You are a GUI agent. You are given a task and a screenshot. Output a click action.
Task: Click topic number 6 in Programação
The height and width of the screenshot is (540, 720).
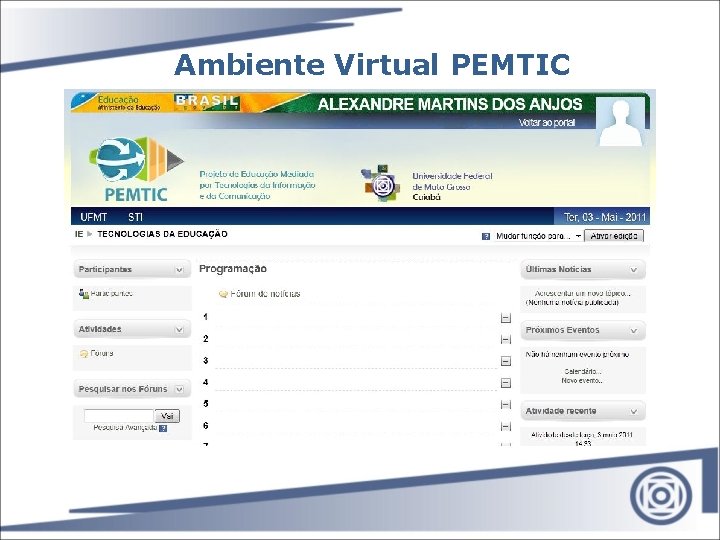206,426
